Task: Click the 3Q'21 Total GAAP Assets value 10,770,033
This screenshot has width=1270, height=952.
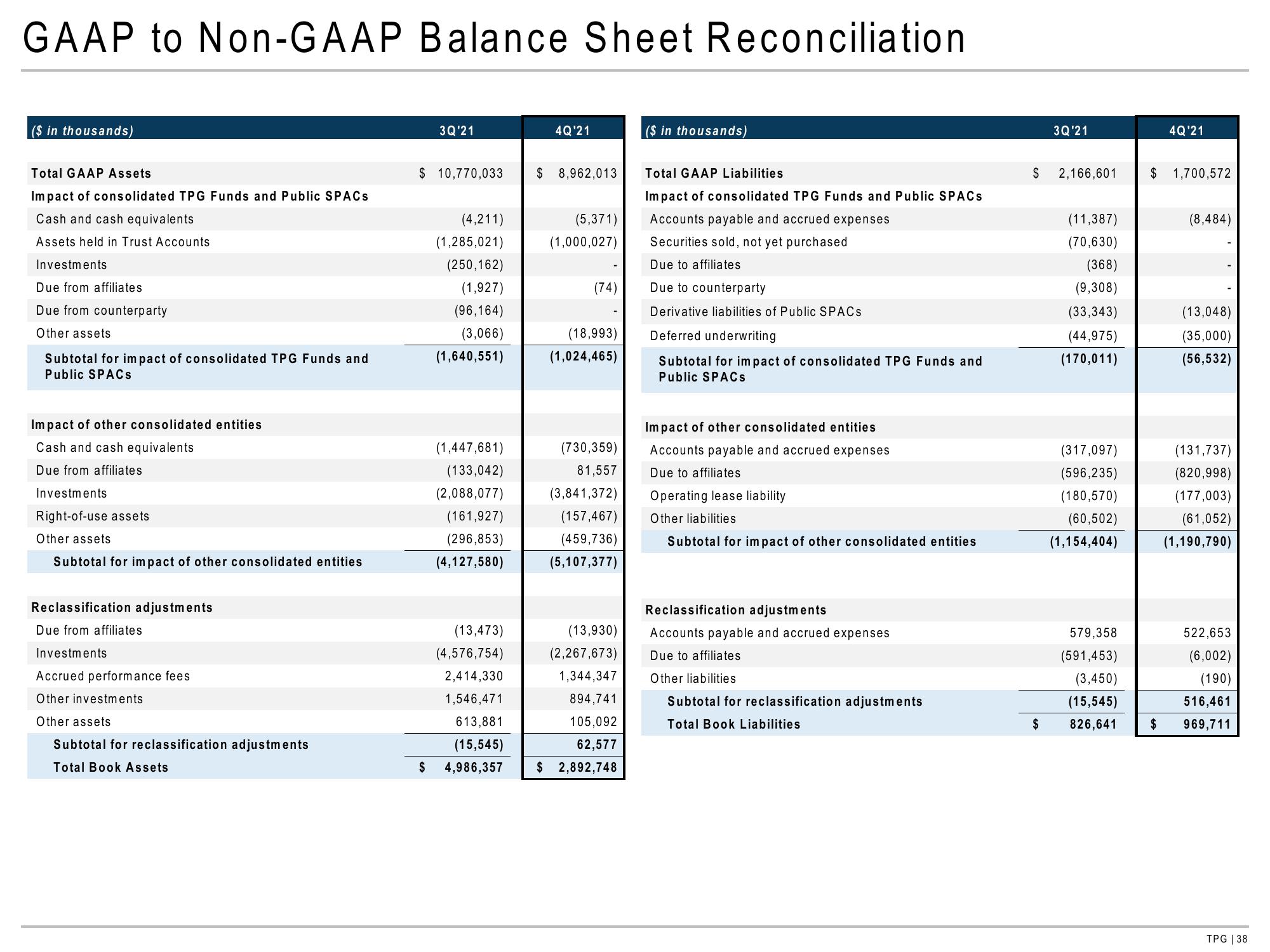Action: pyautogui.click(x=470, y=173)
